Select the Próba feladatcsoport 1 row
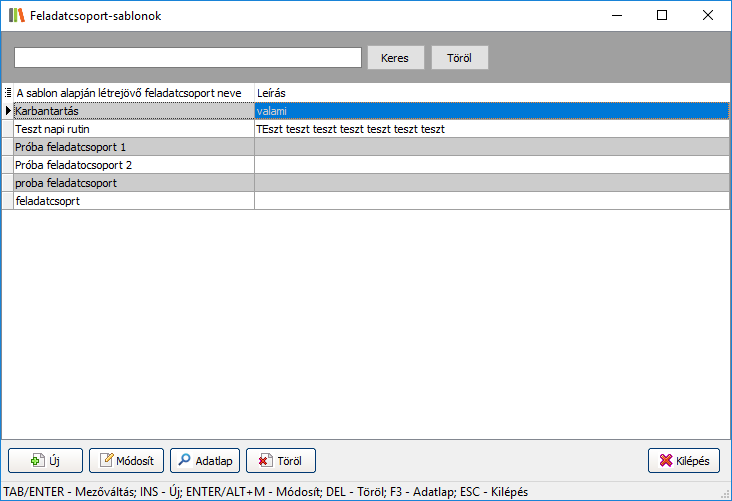This screenshot has width=732, height=501. click(x=133, y=147)
